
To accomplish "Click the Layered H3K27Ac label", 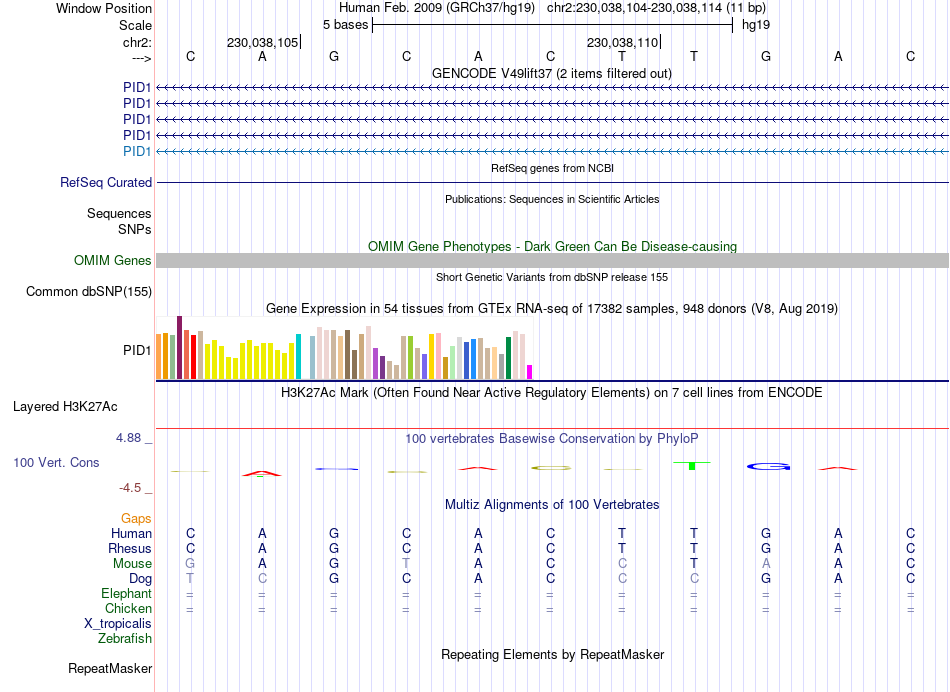I will tap(65, 407).
